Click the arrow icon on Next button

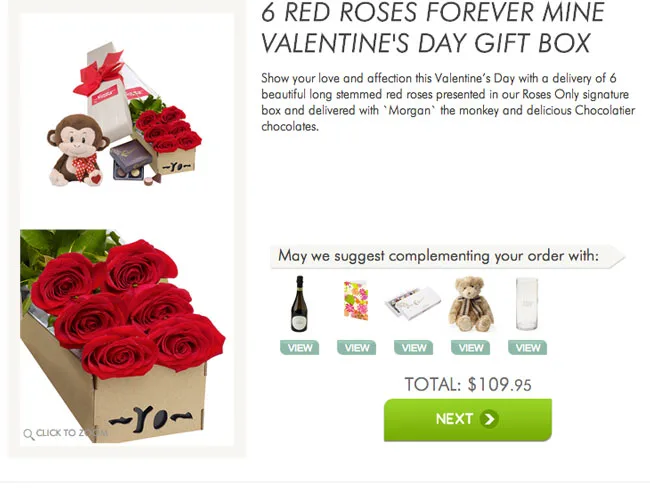pos(489,419)
